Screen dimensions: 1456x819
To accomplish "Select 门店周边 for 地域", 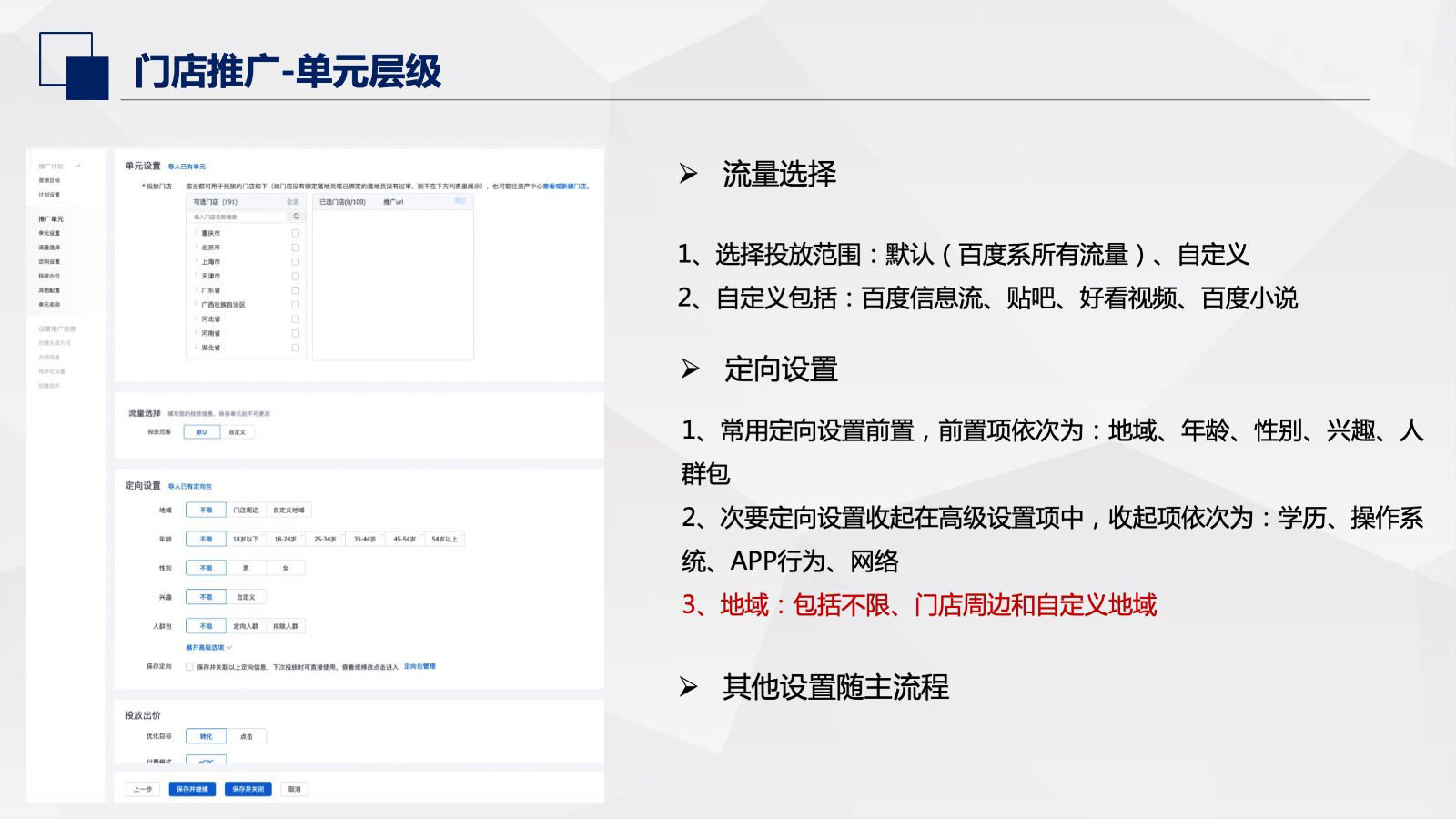I will point(246,511).
